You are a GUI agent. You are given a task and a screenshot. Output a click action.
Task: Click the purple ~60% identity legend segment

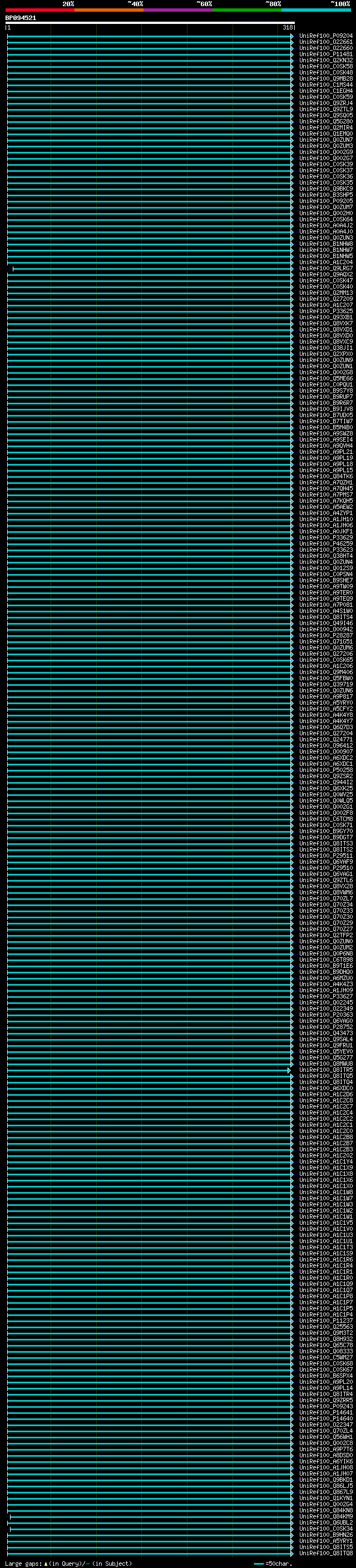pyautogui.click(x=179, y=10)
